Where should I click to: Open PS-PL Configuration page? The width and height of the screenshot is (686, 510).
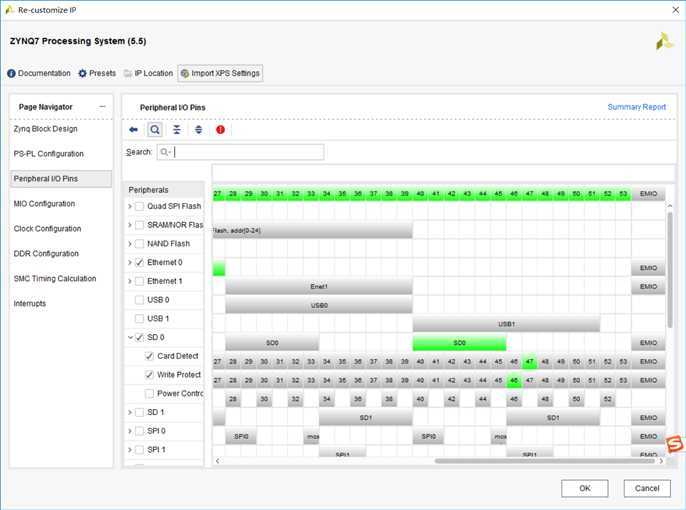coord(49,154)
